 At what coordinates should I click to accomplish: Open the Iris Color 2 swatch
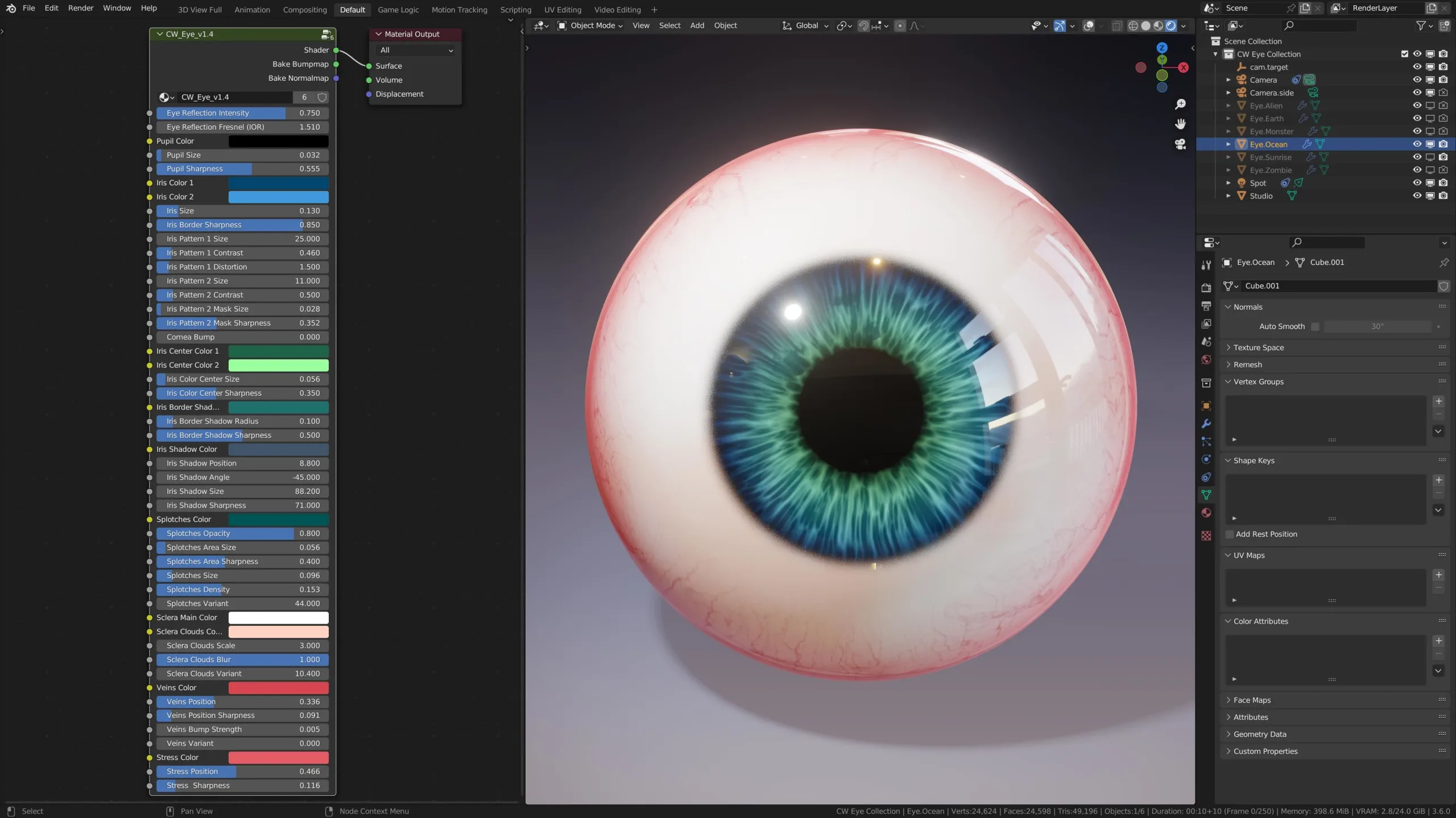click(x=278, y=197)
